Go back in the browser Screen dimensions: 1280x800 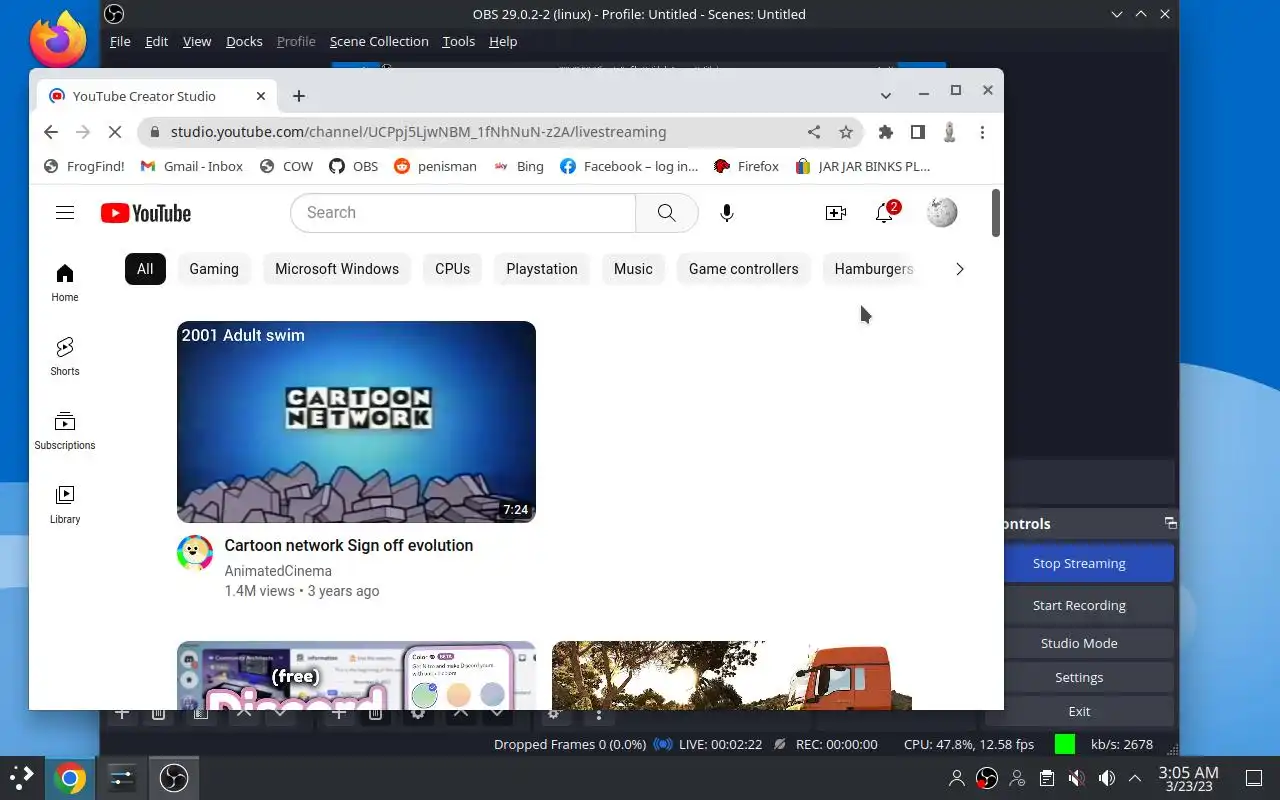(51, 132)
